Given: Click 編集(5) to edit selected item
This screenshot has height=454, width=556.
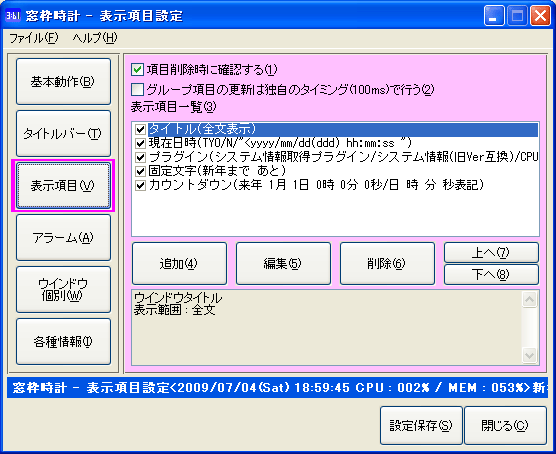Looking at the screenshot, I should tap(283, 264).
